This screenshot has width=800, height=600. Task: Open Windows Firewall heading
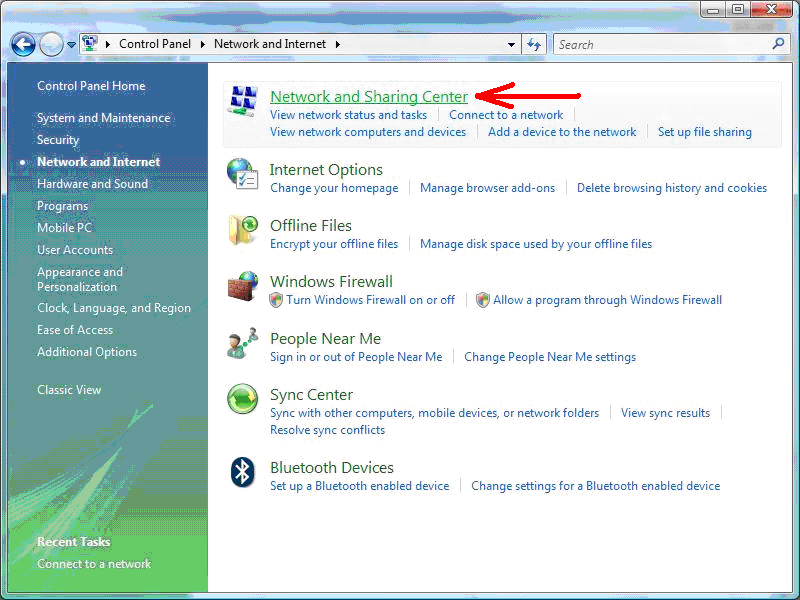pos(331,282)
